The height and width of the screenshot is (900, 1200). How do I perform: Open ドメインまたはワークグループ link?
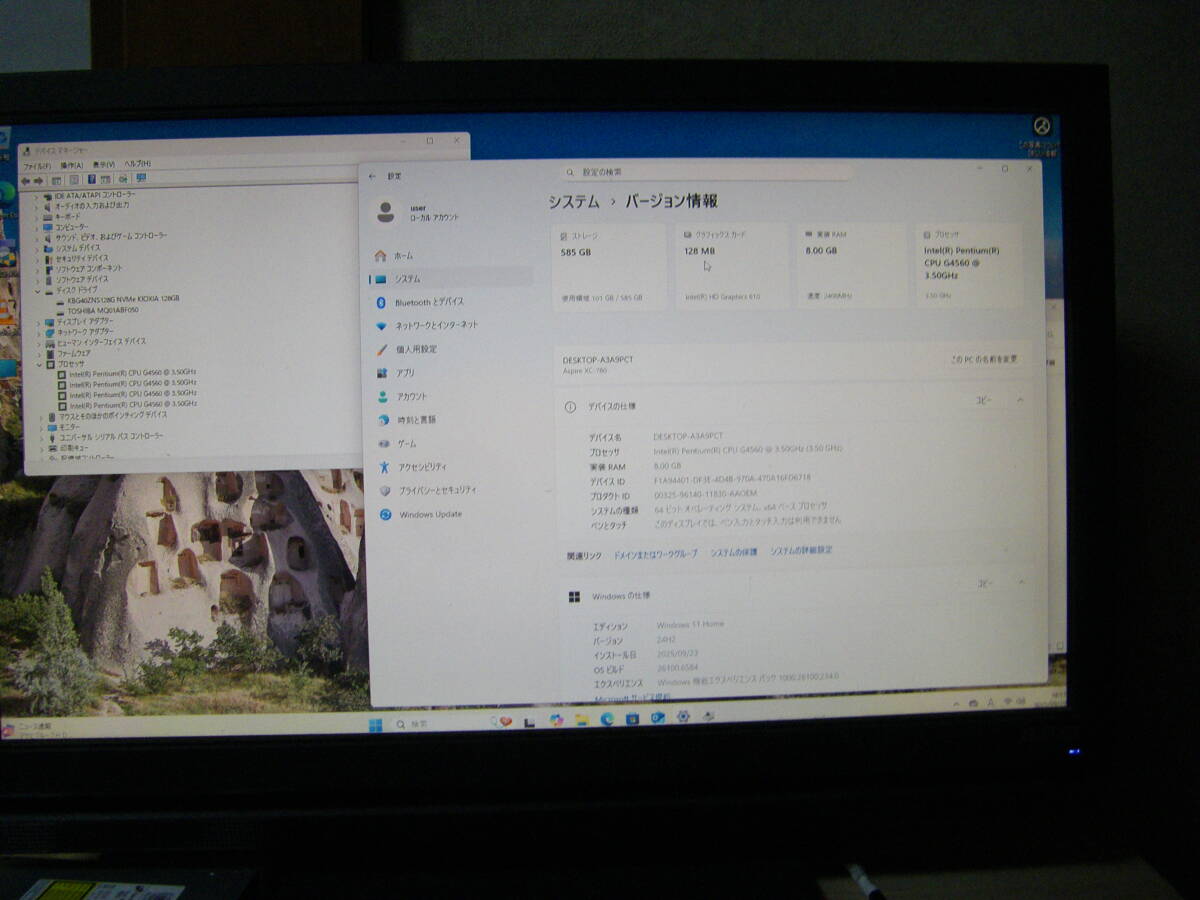(x=656, y=553)
